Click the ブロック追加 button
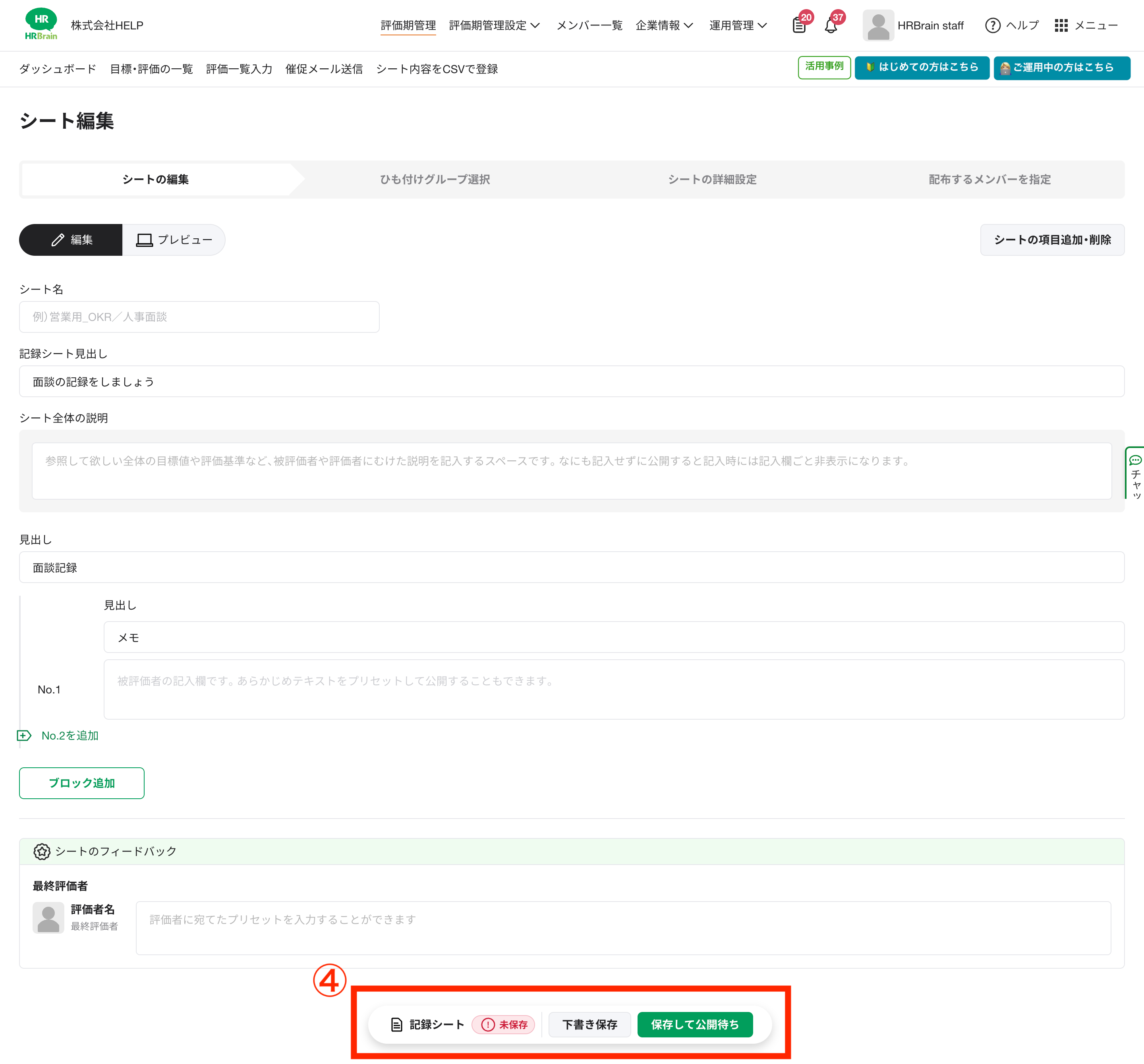The image size is (1144, 1064). (x=81, y=782)
